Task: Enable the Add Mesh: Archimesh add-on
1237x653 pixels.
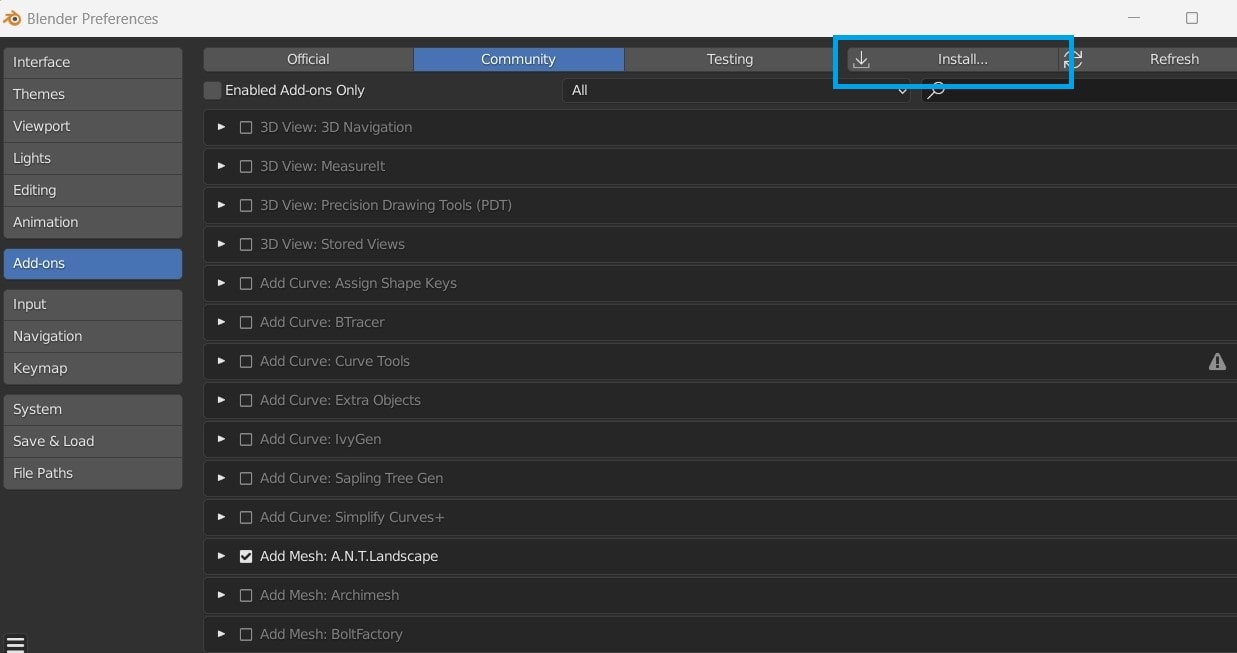Action: 246,596
